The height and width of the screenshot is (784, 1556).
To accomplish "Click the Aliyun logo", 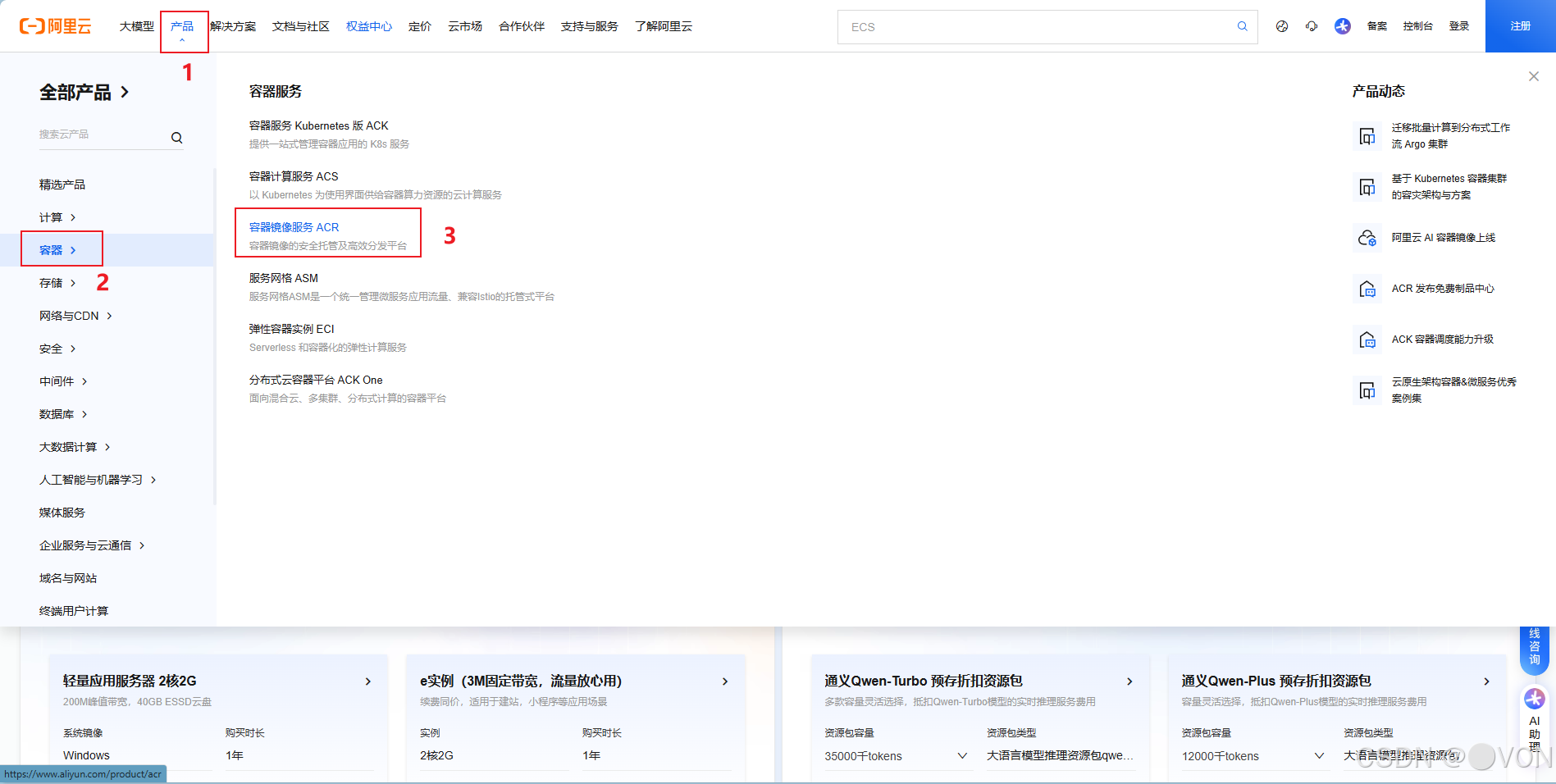I will point(55,26).
